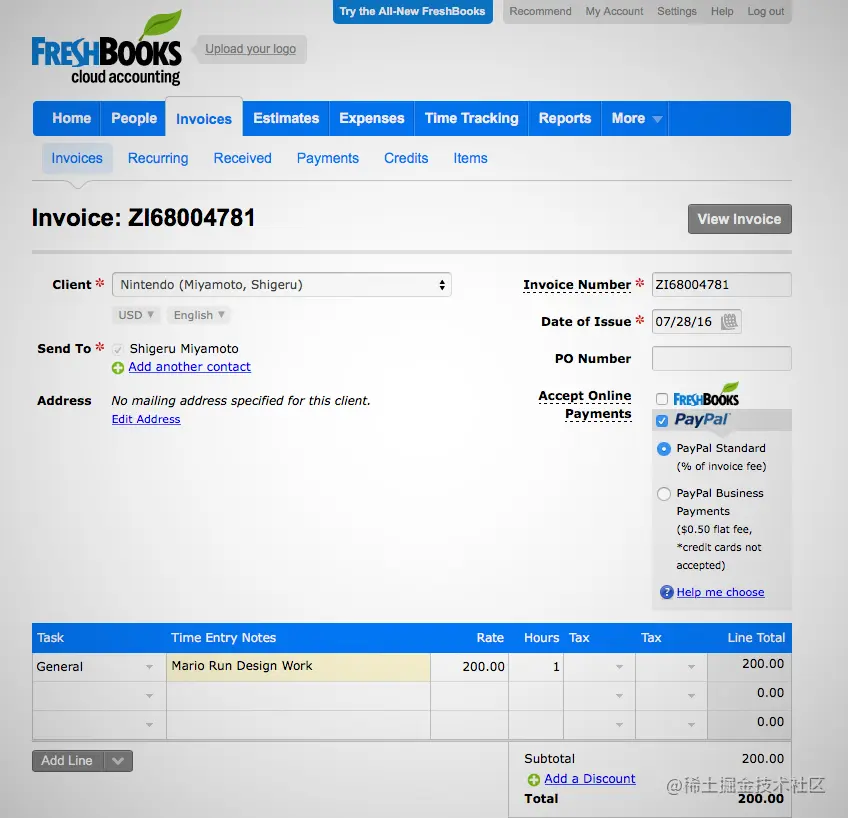This screenshot has height=818, width=848.
Task: Click the FreshBooks cloud accounting logo
Action: click(x=107, y=48)
